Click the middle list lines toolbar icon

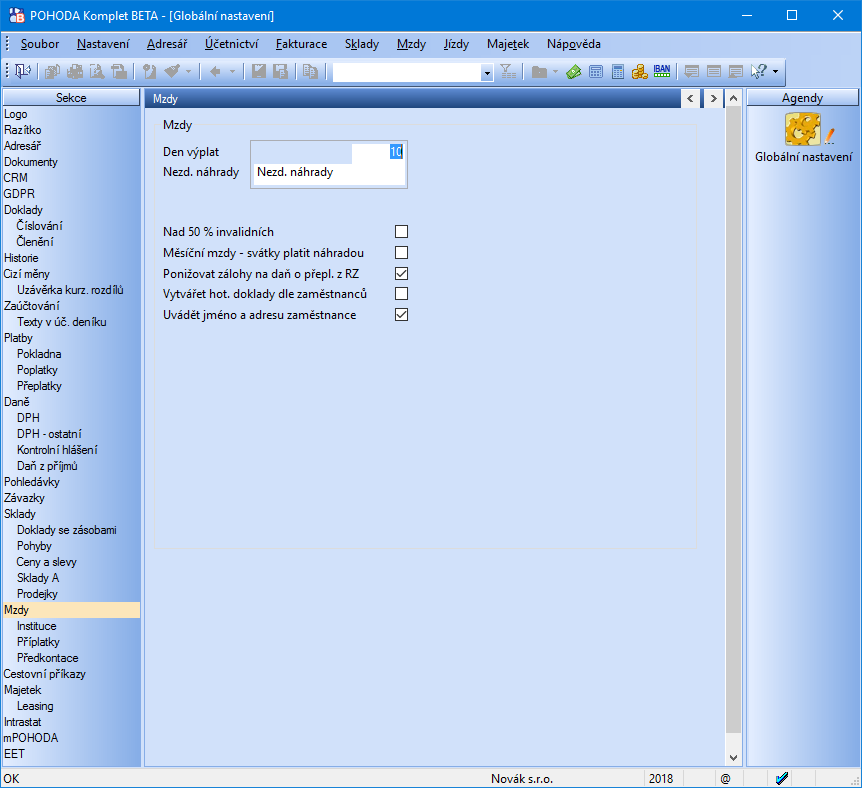tap(714, 71)
